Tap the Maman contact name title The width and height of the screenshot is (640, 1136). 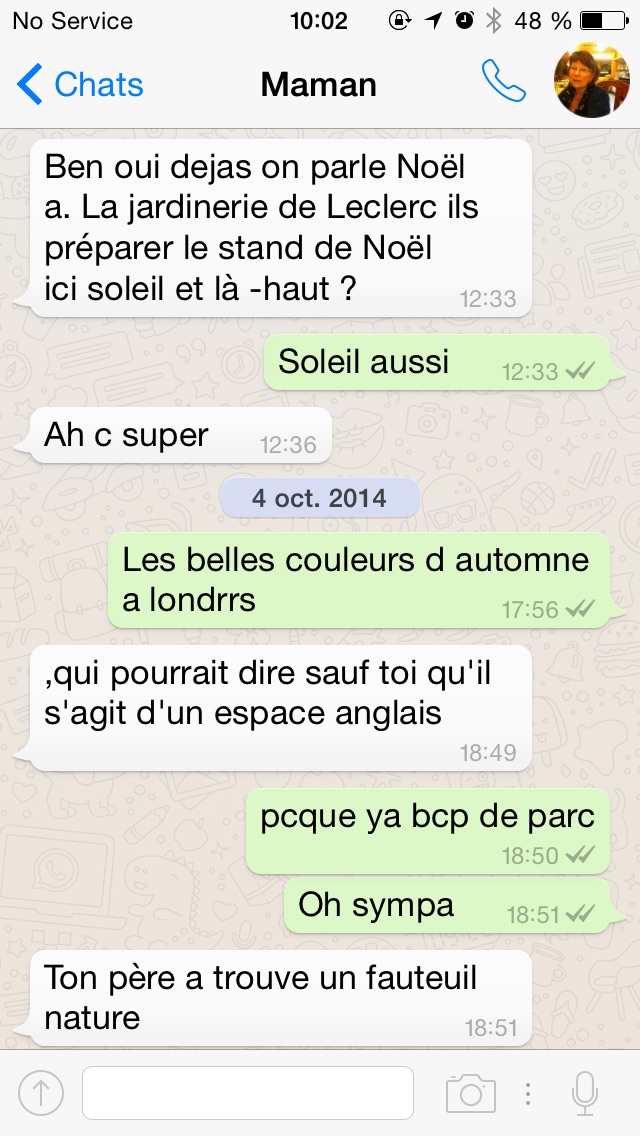point(319,85)
